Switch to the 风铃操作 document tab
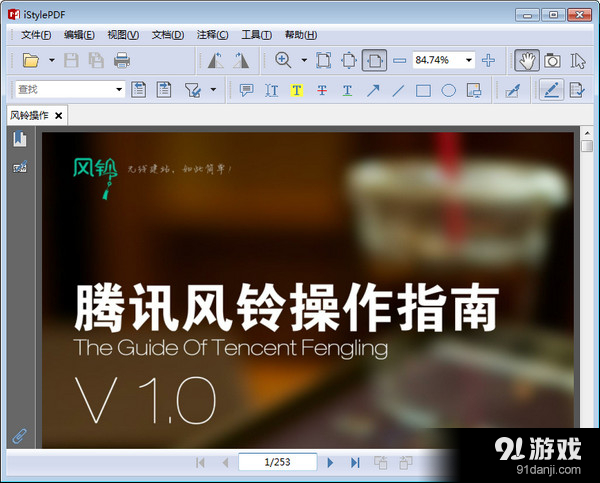This screenshot has width=600, height=483. 30,115
